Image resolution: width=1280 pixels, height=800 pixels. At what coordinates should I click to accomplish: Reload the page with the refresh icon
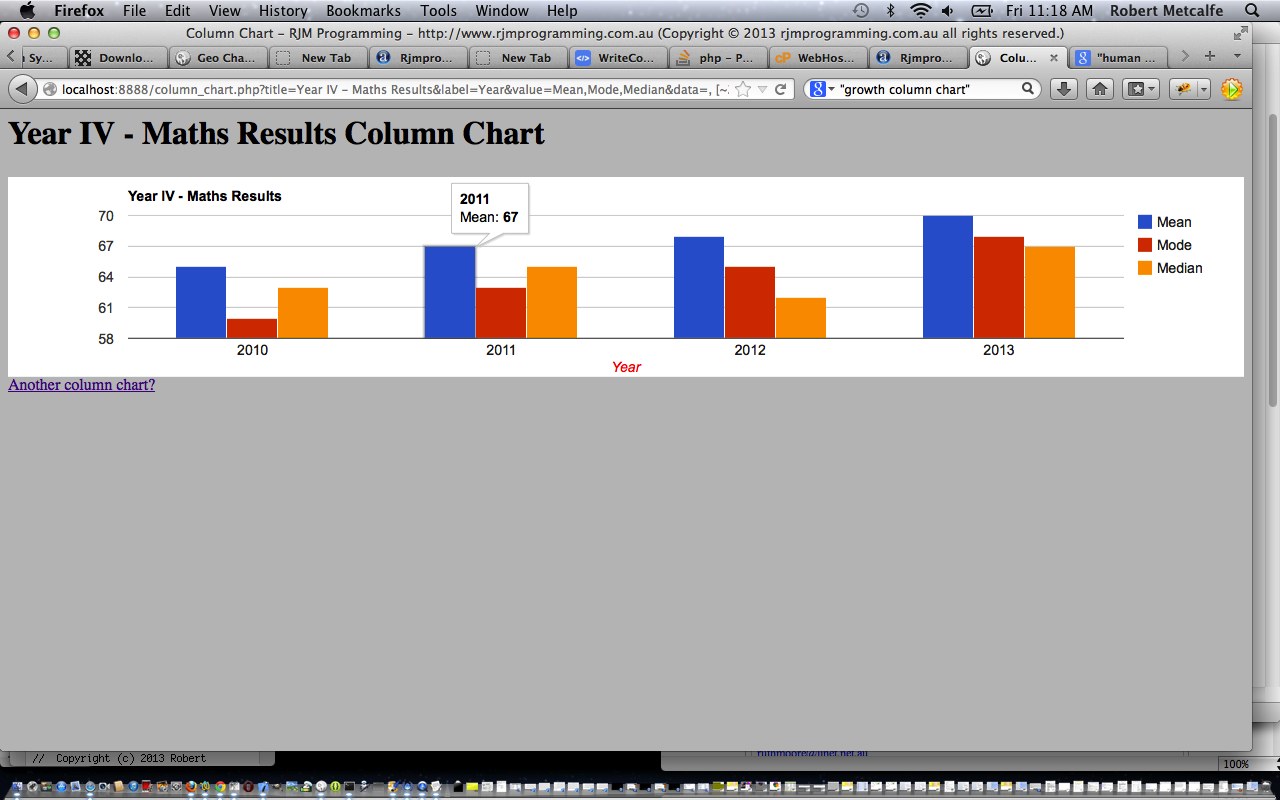pyautogui.click(x=780, y=90)
